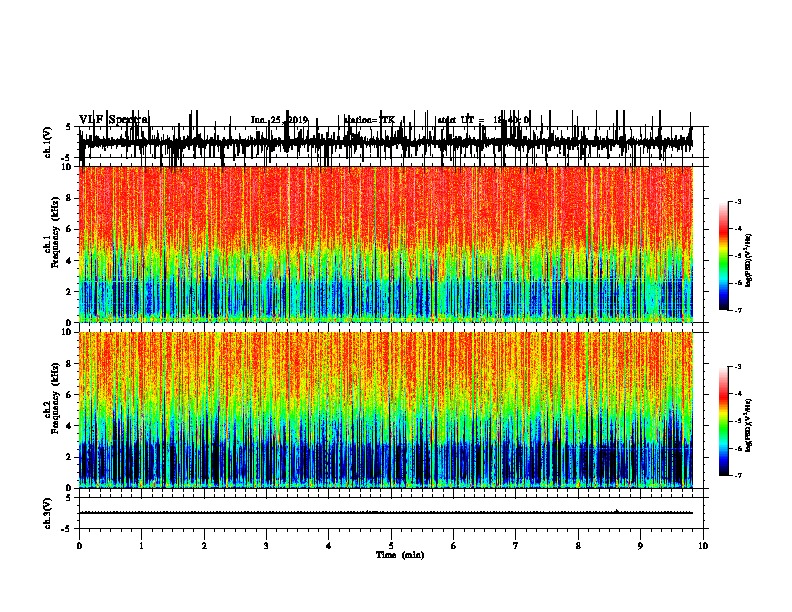Click the "VLF Spectra" title text
This screenshot has width=792, height=612.
coord(114,120)
